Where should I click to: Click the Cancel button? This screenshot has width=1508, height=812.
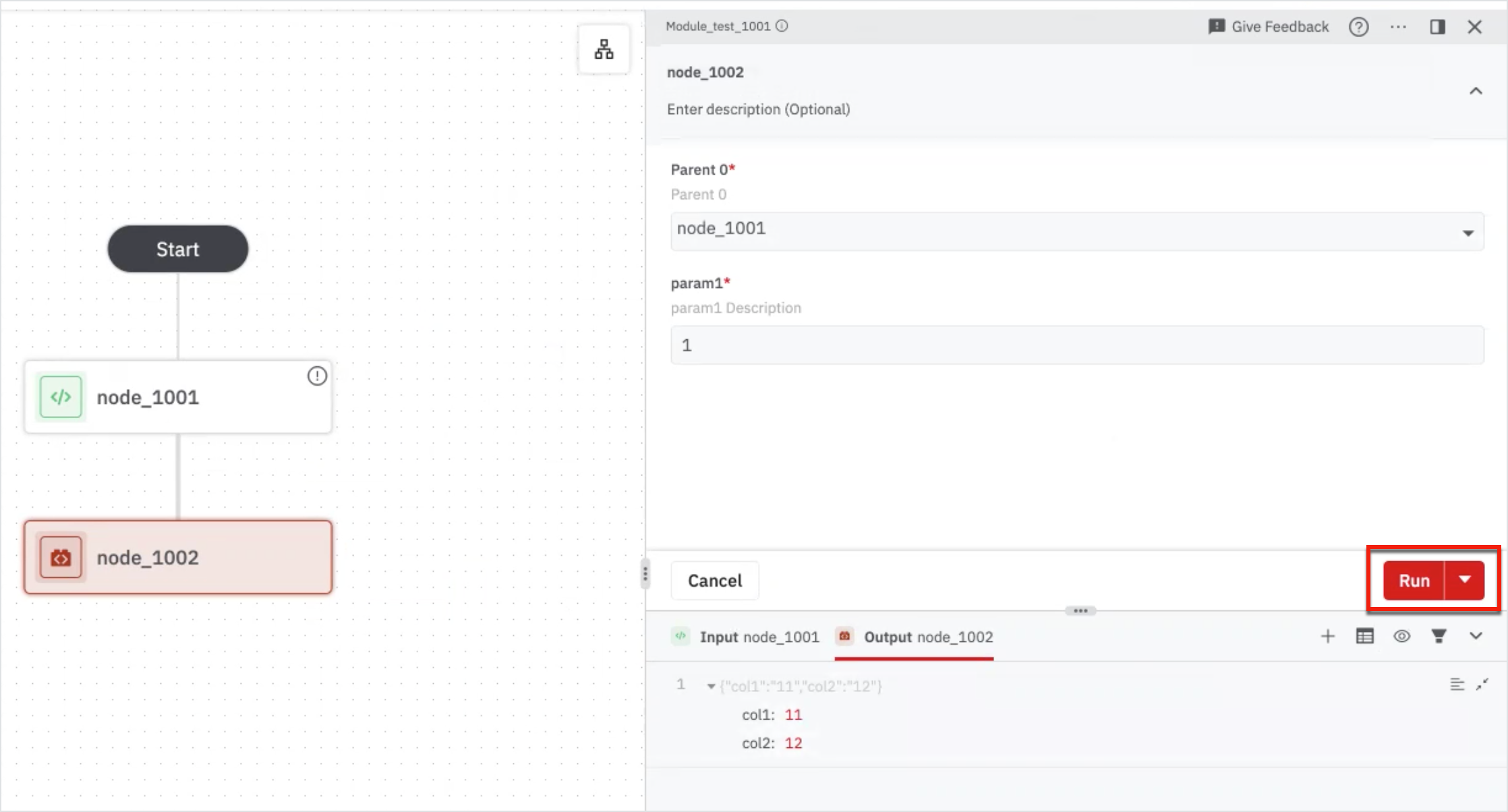point(715,581)
